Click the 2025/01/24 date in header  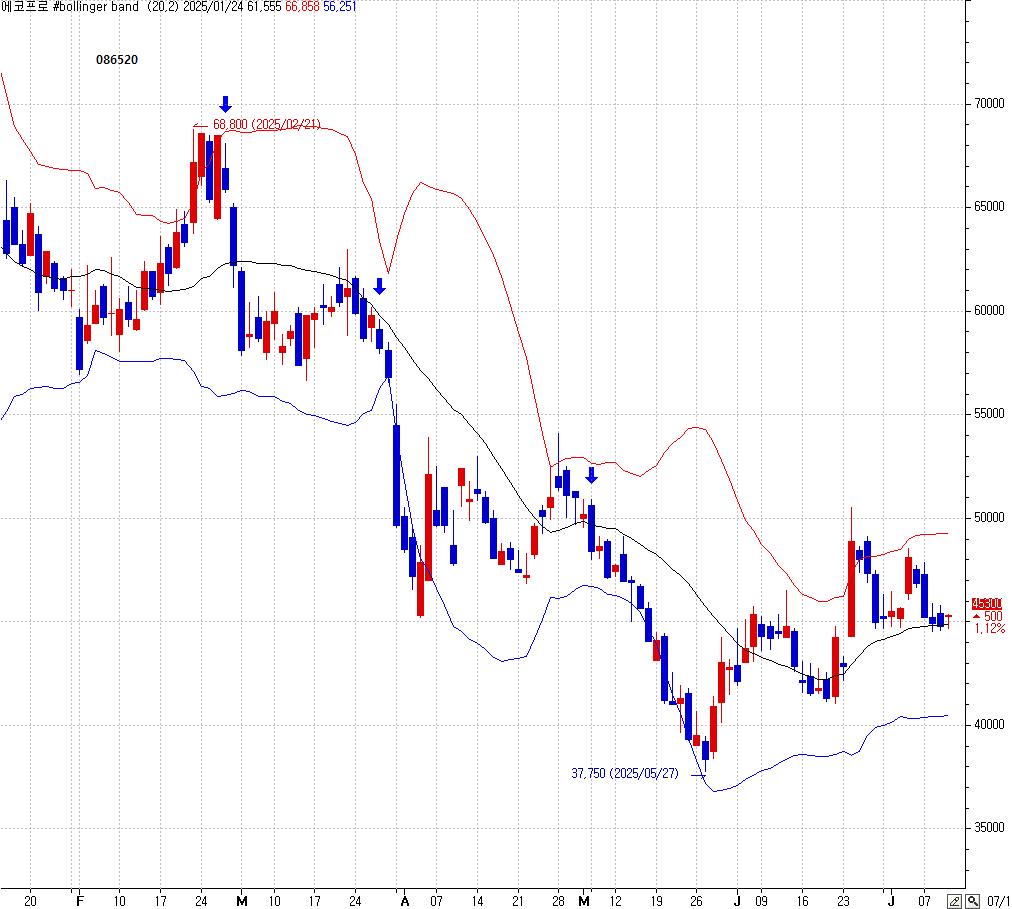[213, 6]
